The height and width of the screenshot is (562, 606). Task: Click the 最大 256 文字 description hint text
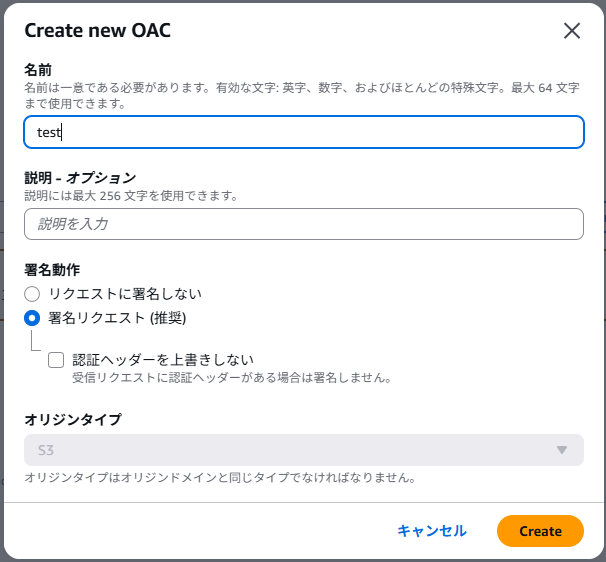[131, 195]
